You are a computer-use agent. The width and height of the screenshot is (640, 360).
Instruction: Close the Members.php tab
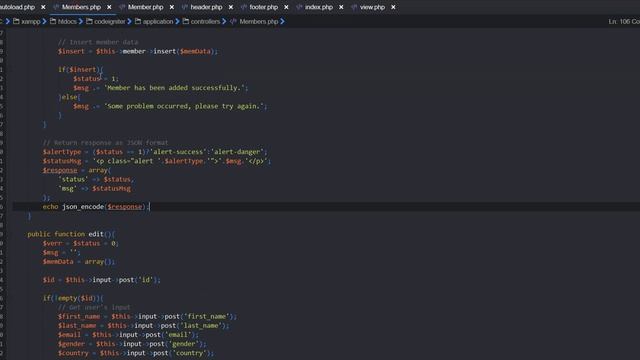click(109, 7)
